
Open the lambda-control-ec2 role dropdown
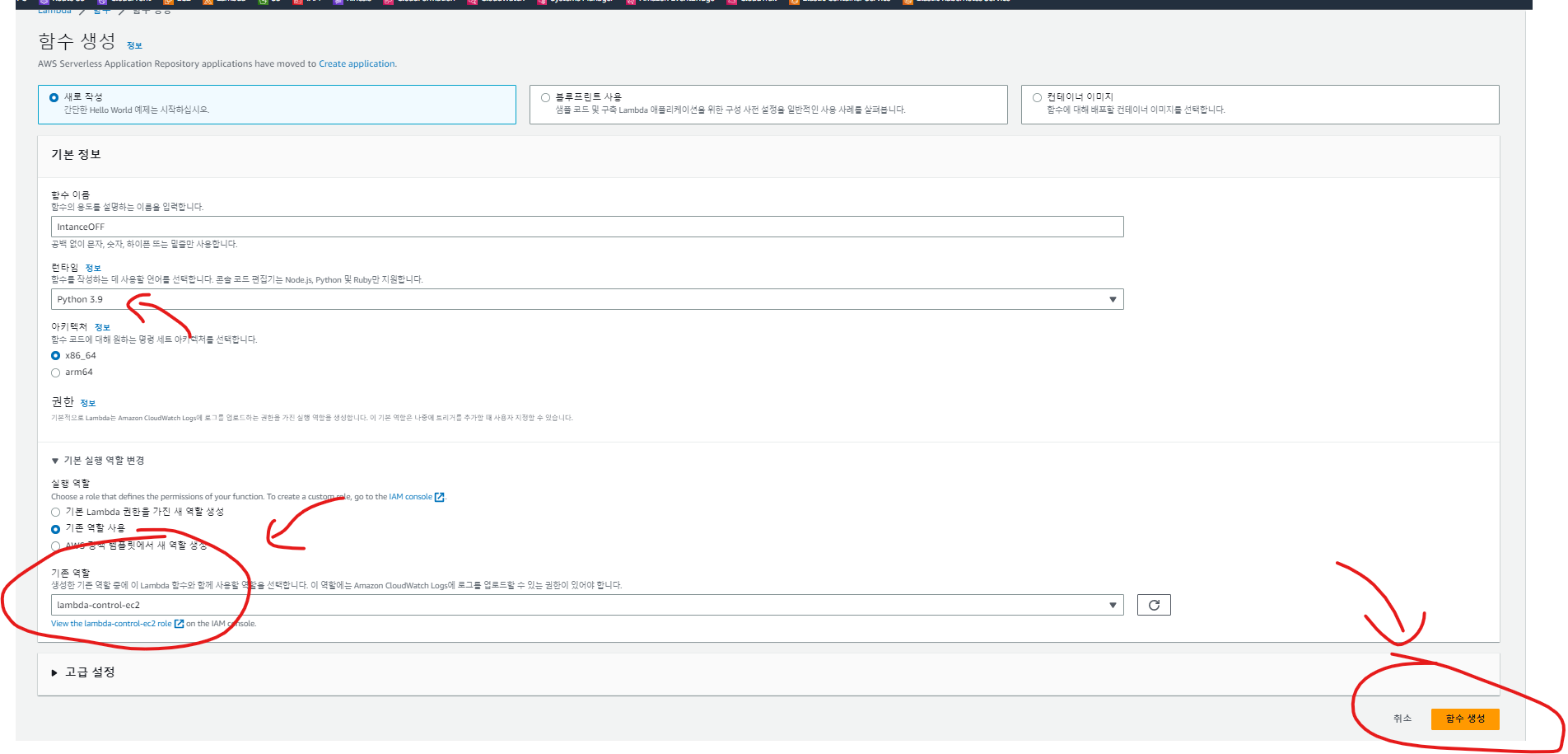(x=587, y=605)
